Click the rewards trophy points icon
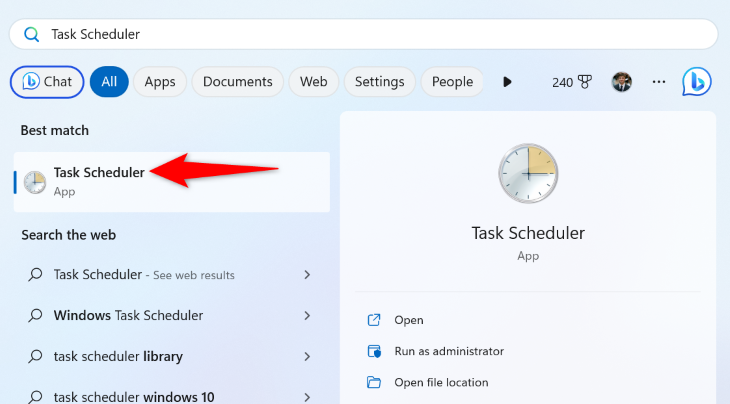The image size is (730, 404). tap(583, 82)
